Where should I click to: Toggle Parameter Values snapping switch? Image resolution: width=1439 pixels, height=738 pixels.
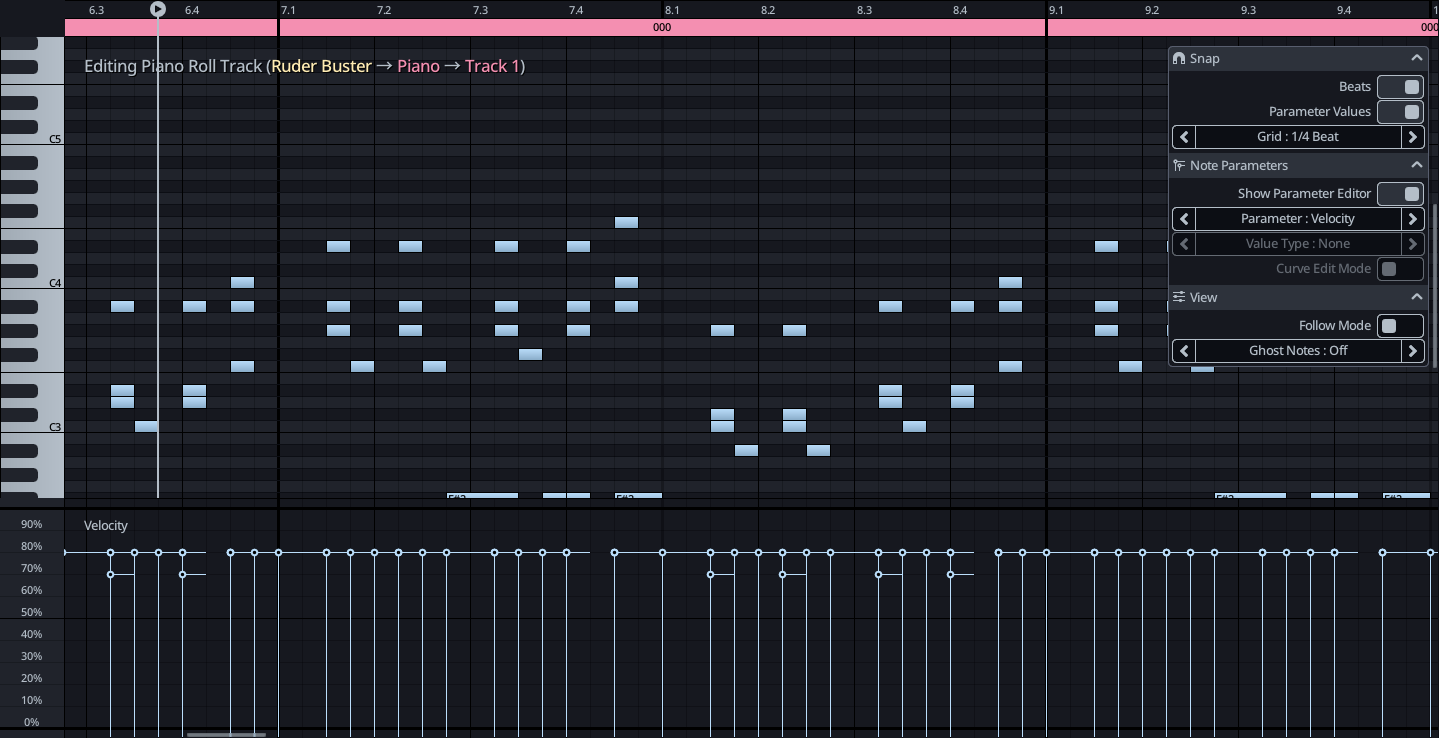coord(1400,112)
